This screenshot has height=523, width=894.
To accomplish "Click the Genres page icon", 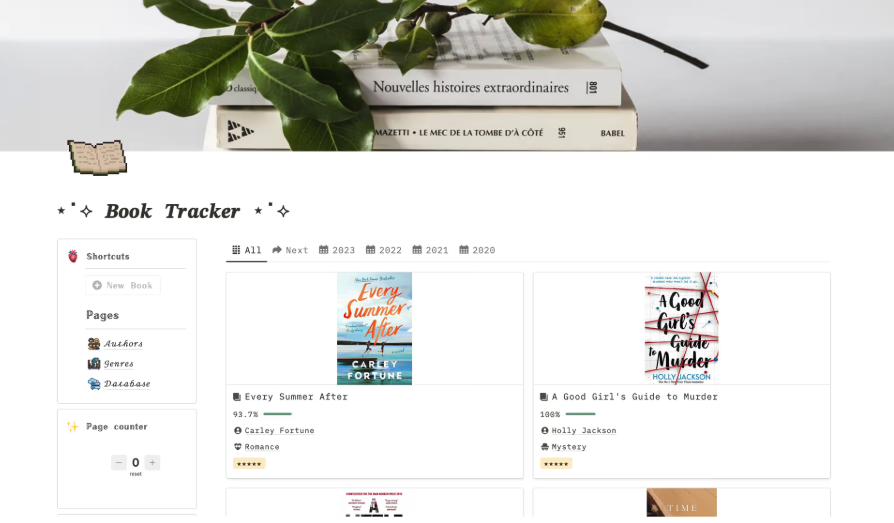I will (x=94, y=363).
